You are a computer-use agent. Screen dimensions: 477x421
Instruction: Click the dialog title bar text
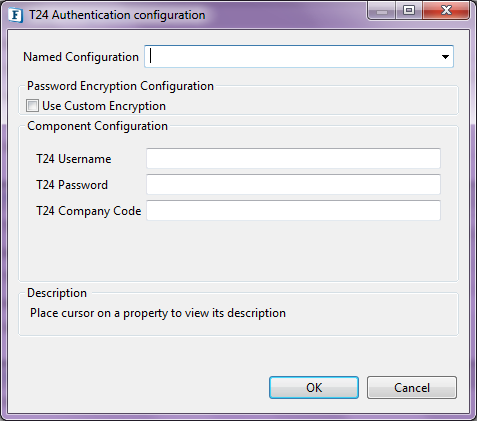[x=117, y=15]
